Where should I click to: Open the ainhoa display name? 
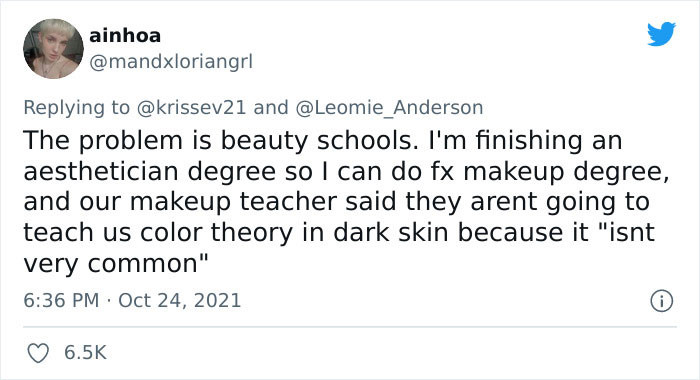(x=125, y=36)
